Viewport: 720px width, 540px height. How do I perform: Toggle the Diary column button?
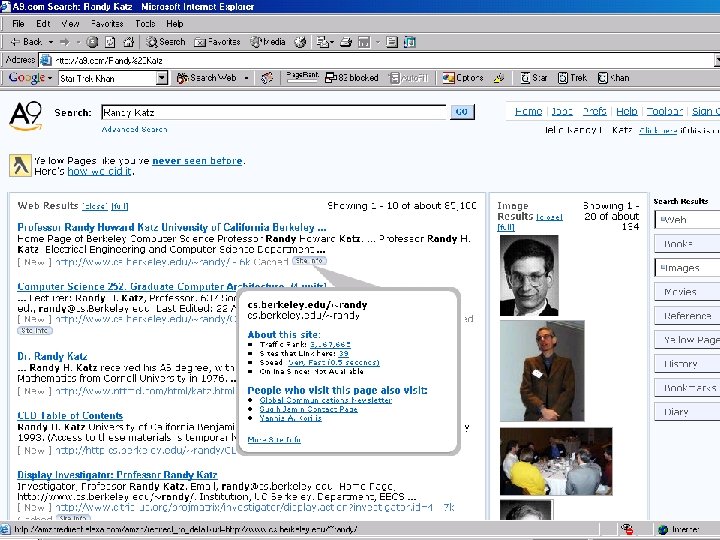click(687, 412)
